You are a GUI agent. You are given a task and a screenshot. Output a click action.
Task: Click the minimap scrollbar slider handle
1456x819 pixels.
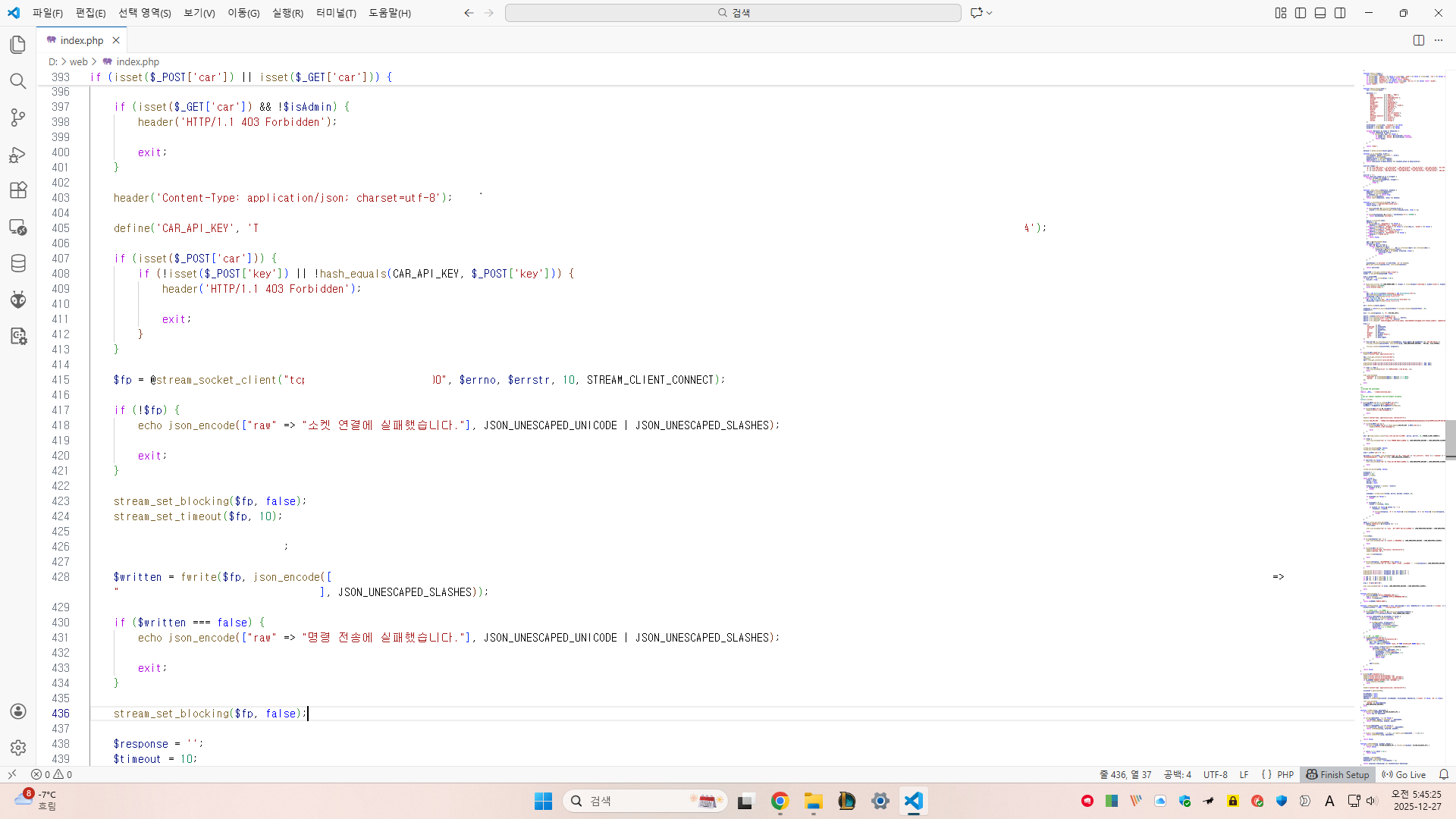click(x=1450, y=440)
